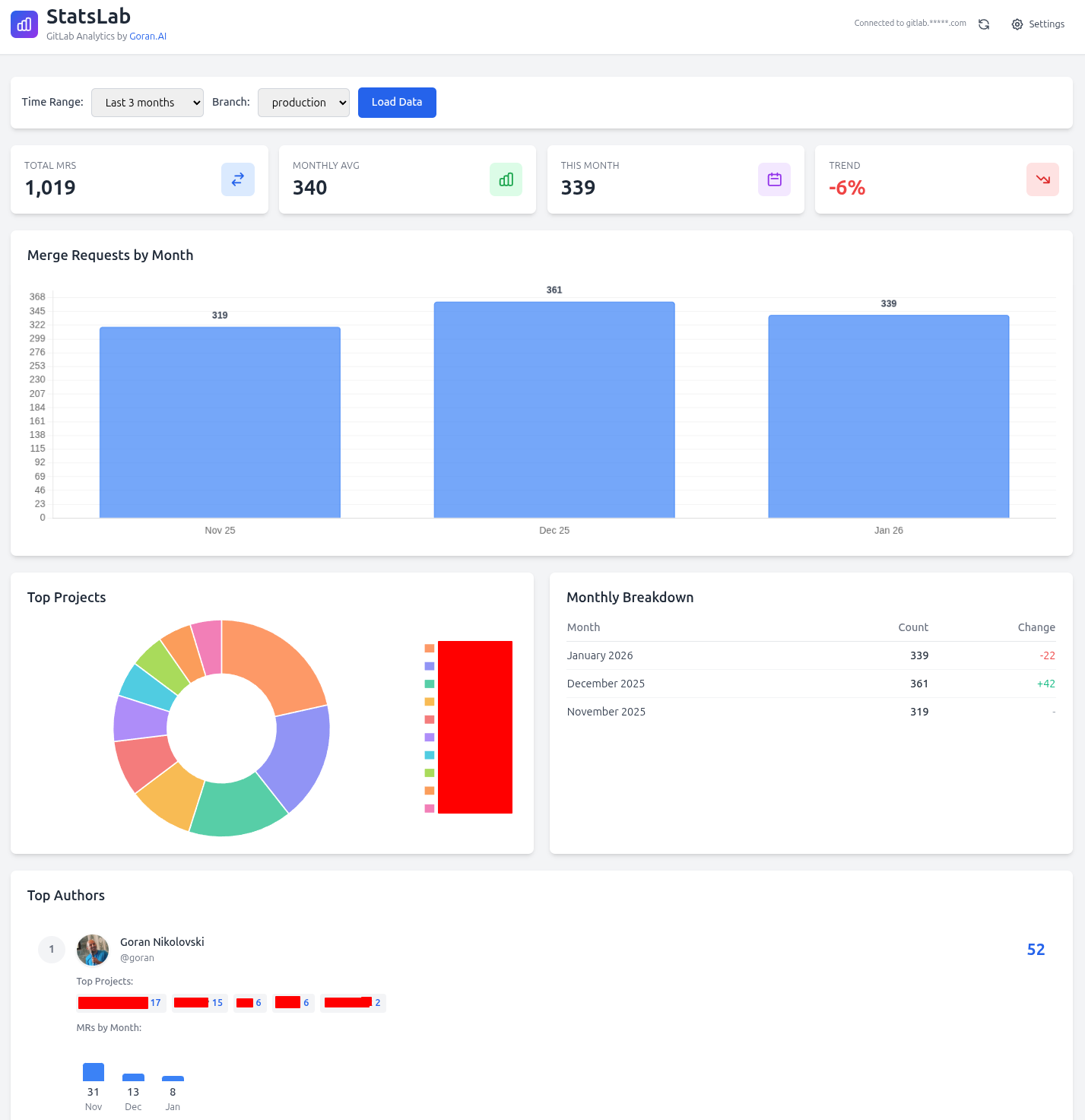
Task: Click the StatsLab purple bar-chart logo icon
Action: (x=24, y=24)
